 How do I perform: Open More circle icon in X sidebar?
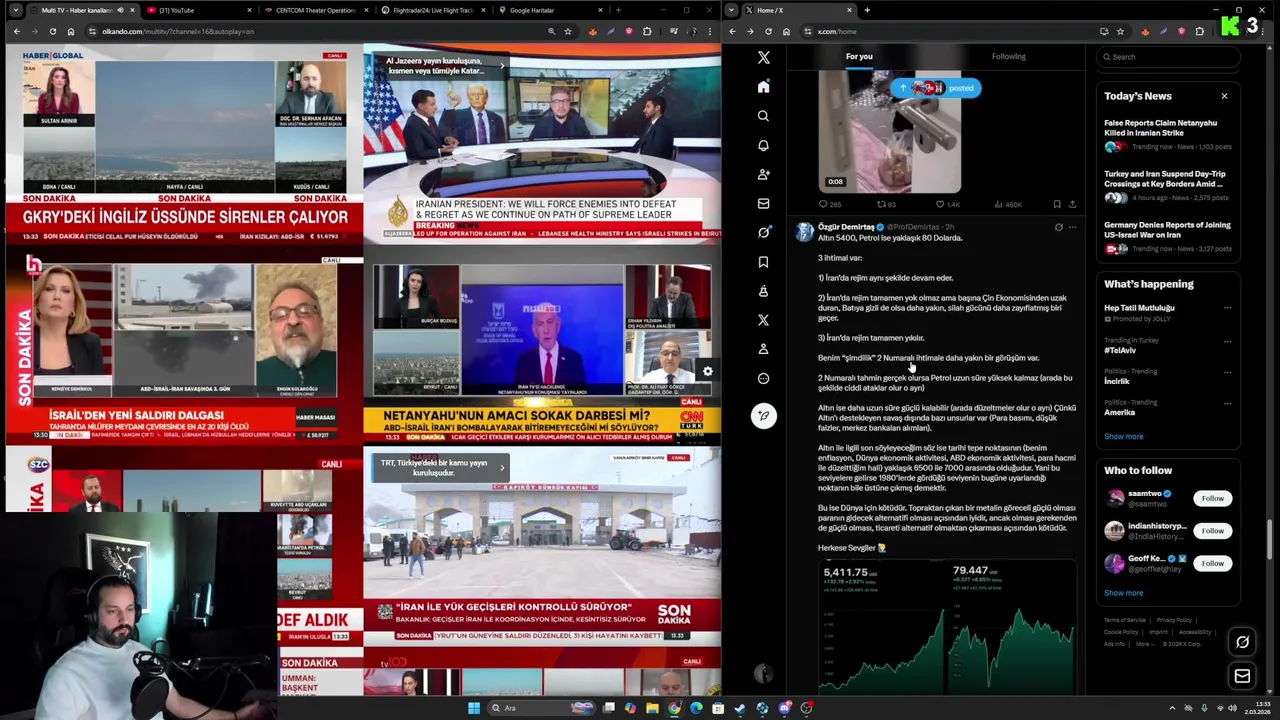pyautogui.click(x=763, y=378)
